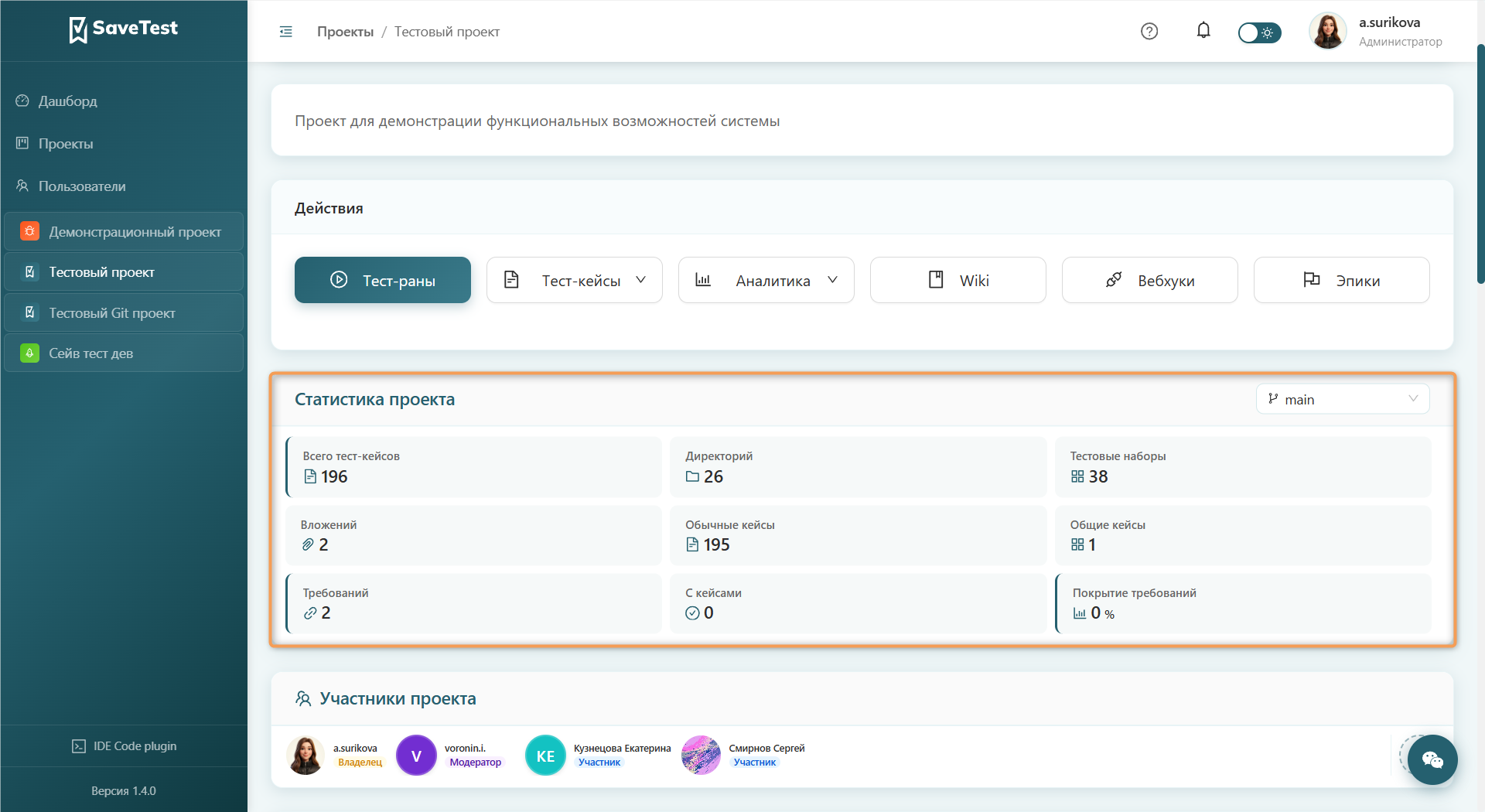This screenshot has height=812, width=1485.
Task: Select Тестовый проект in sidebar
Action: 124,272
